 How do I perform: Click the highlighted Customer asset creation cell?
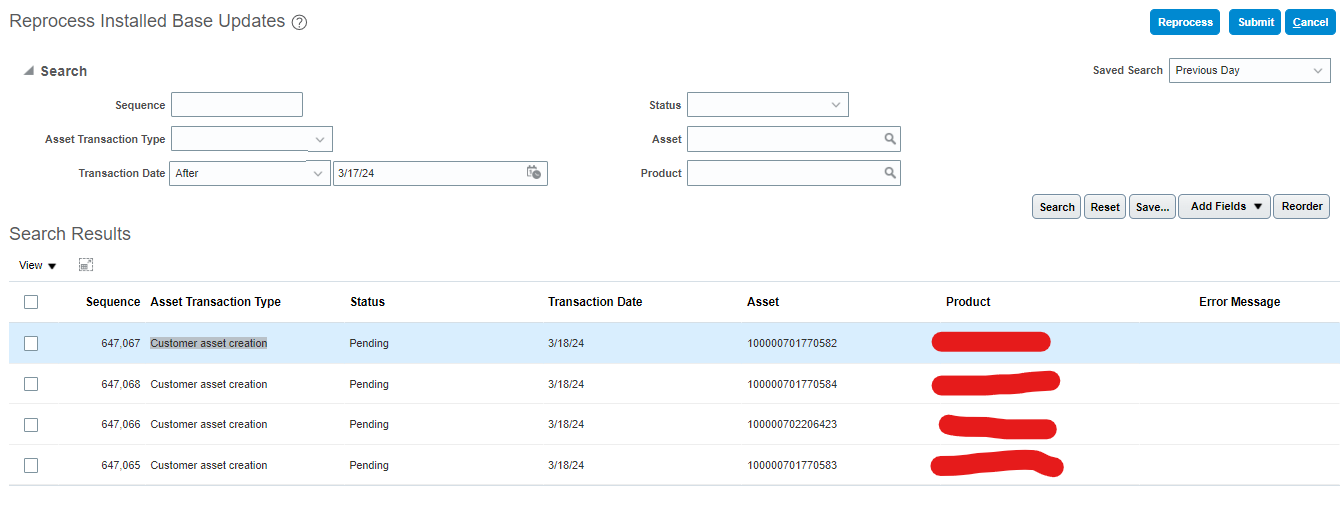(209, 343)
